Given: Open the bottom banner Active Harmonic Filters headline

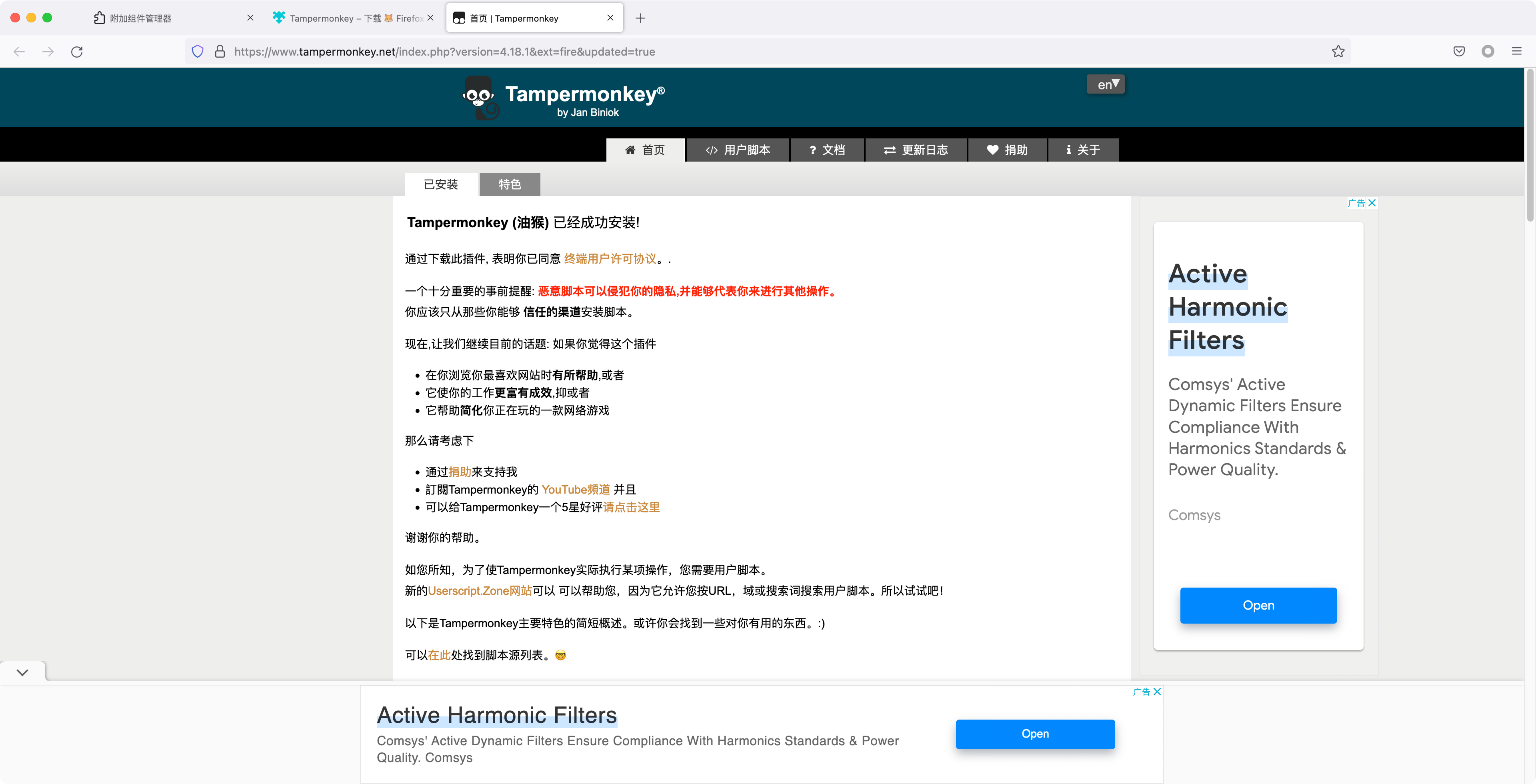Looking at the screenshot, I should coord(497,716).
